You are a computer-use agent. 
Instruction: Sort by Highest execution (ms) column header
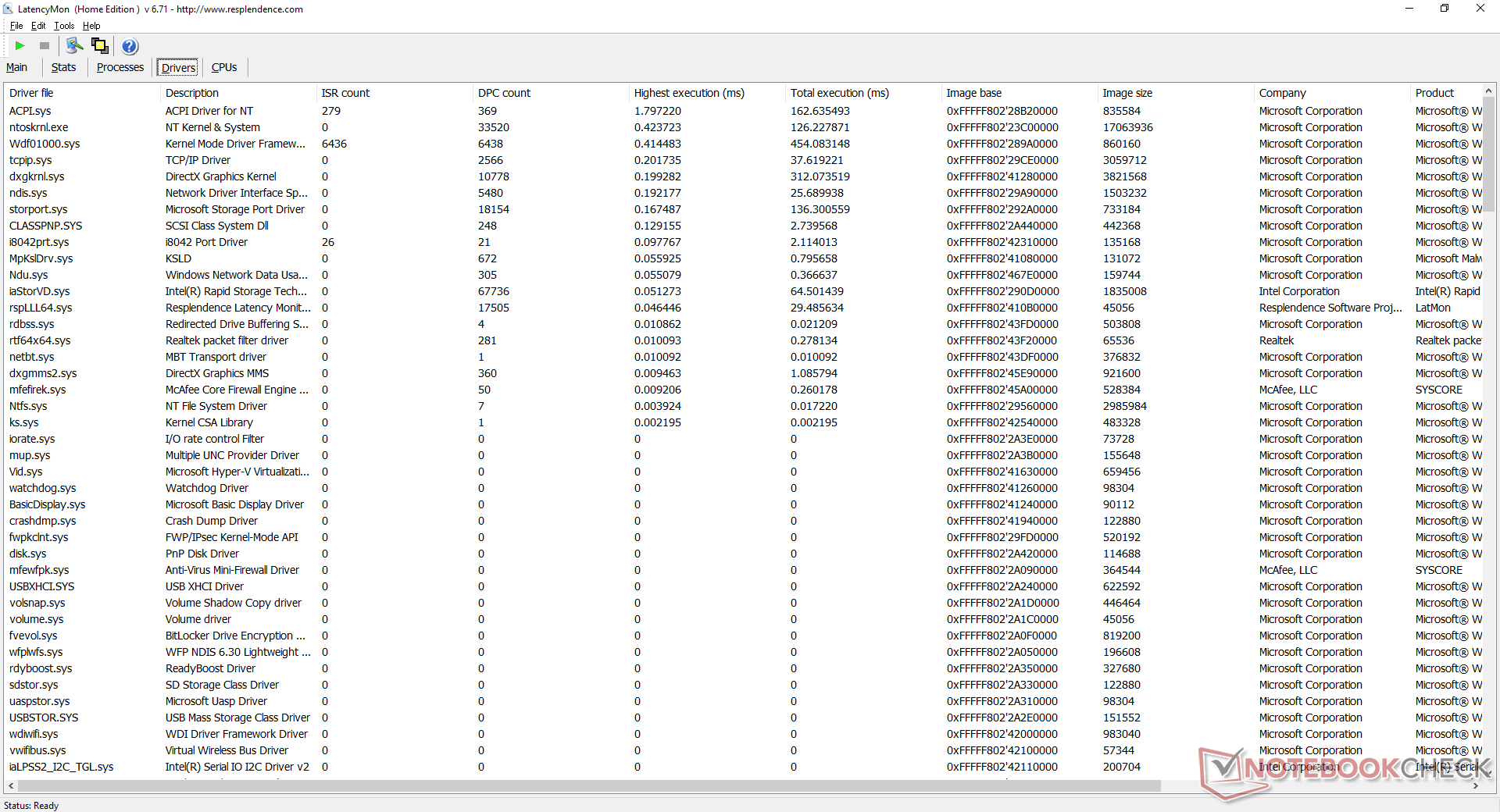pos(707,93)
